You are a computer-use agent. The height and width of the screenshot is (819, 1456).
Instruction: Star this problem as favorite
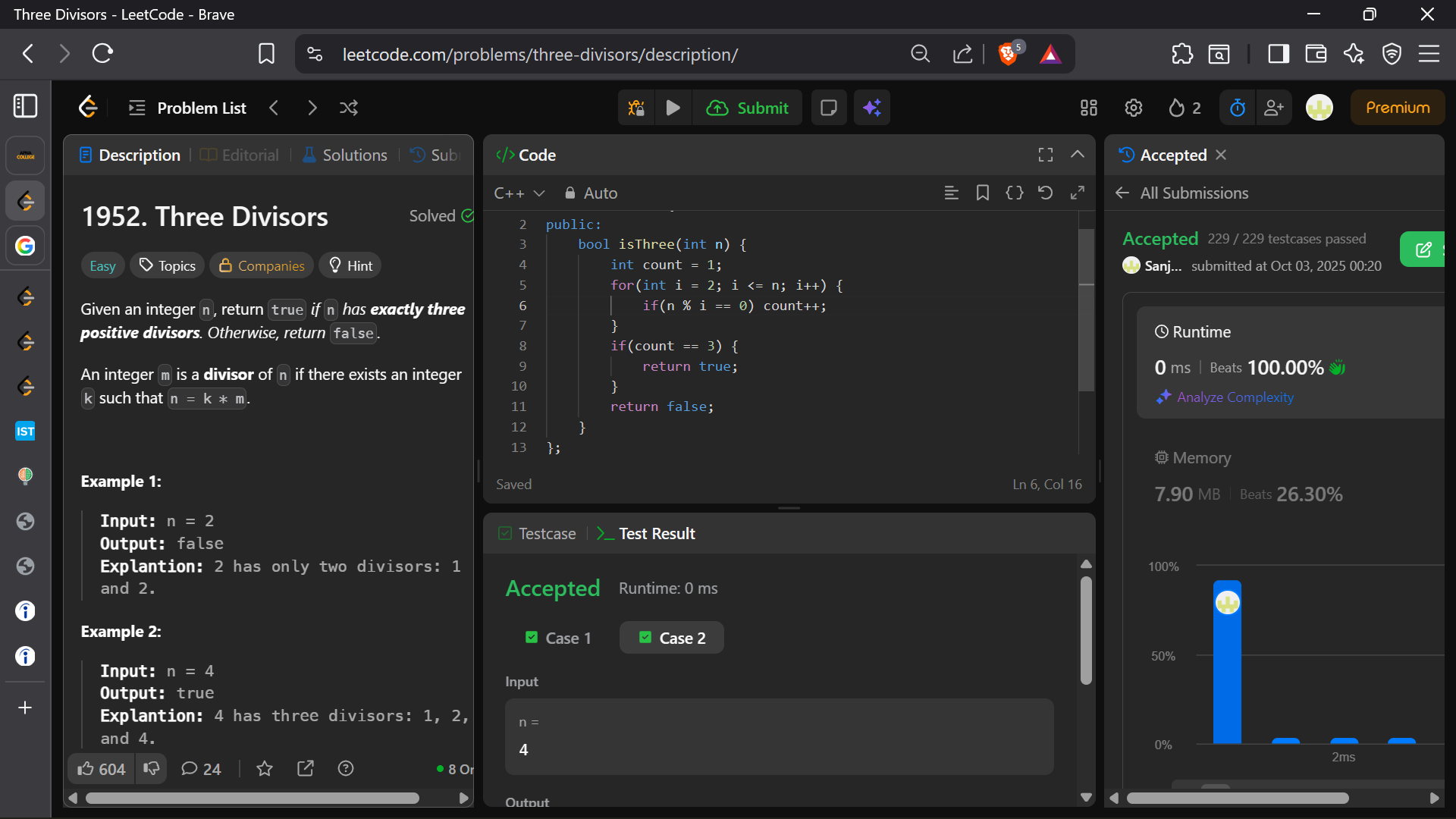click(x=265, y=769)
